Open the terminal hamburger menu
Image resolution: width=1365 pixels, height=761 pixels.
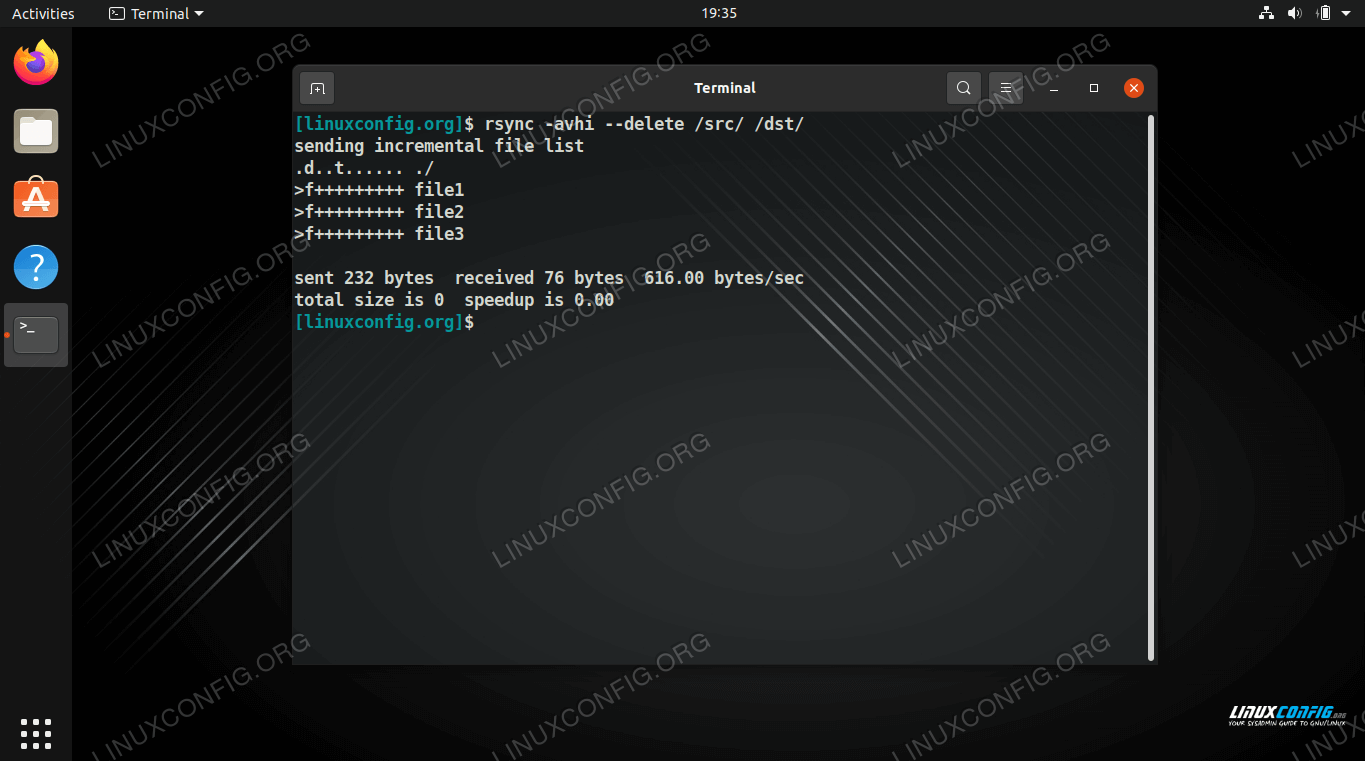click(1006, 88)
